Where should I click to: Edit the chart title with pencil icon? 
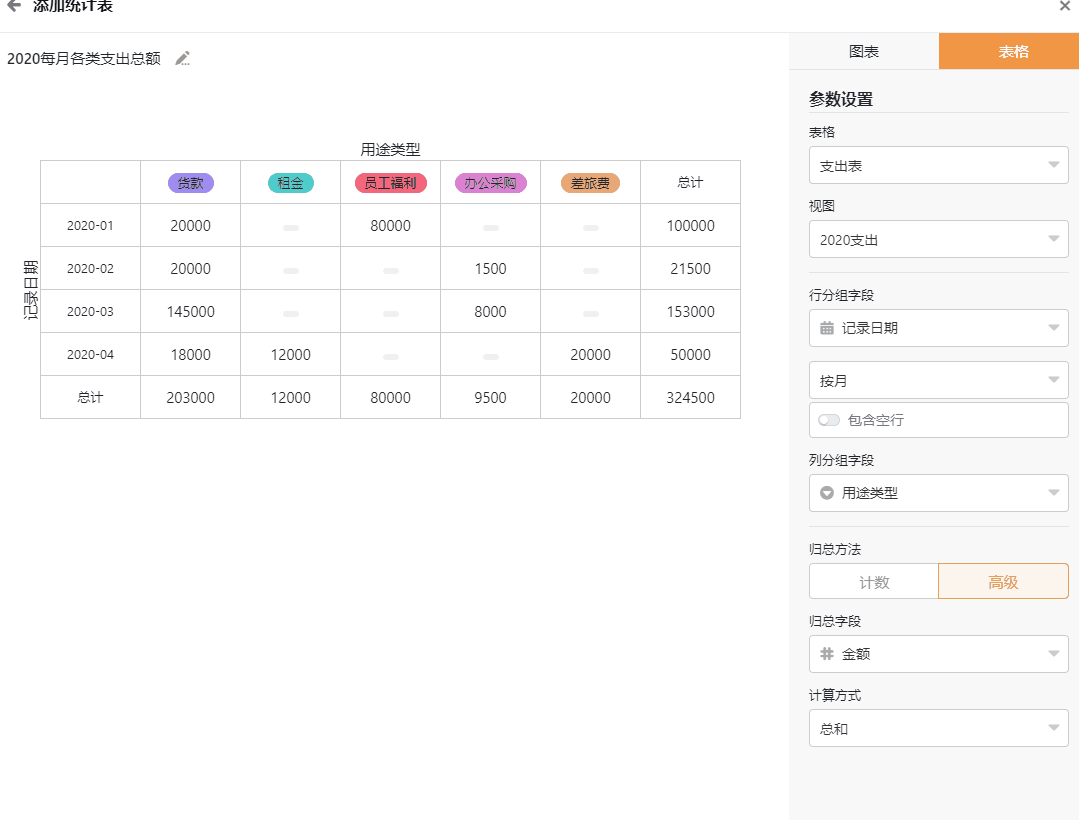182,58
